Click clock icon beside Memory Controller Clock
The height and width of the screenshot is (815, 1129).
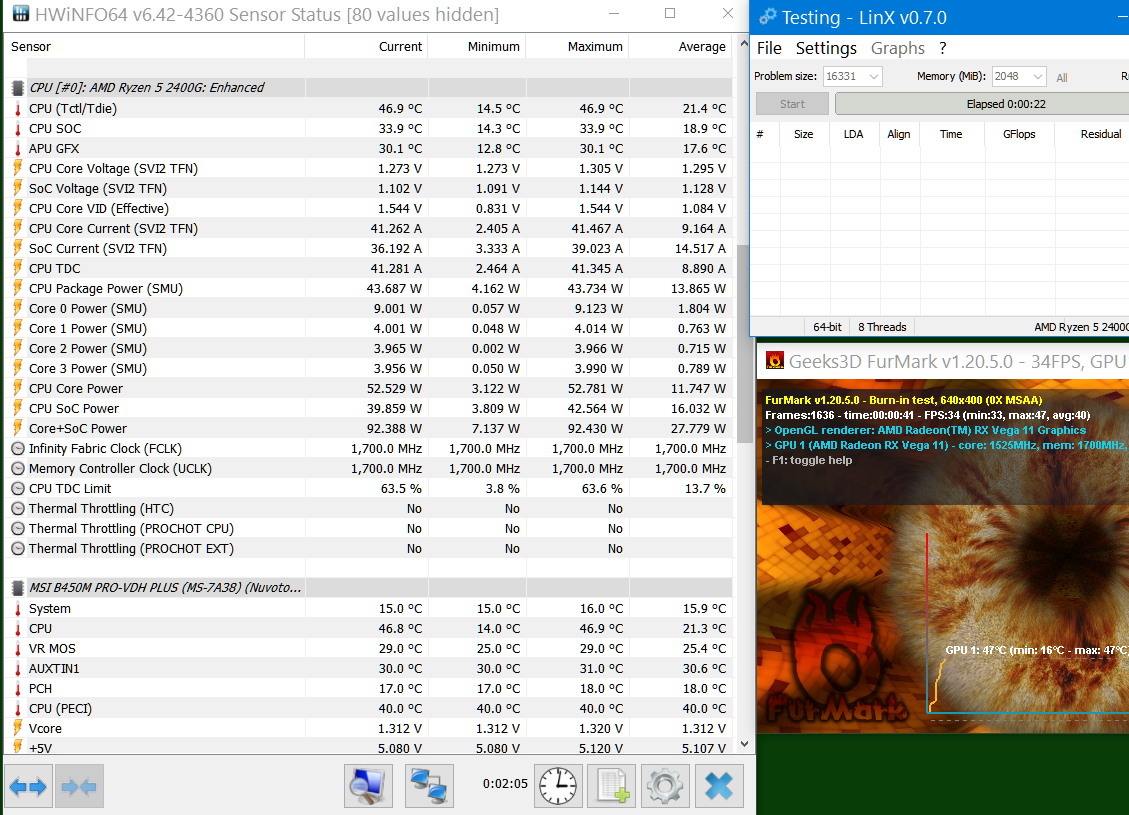[18, 469]
